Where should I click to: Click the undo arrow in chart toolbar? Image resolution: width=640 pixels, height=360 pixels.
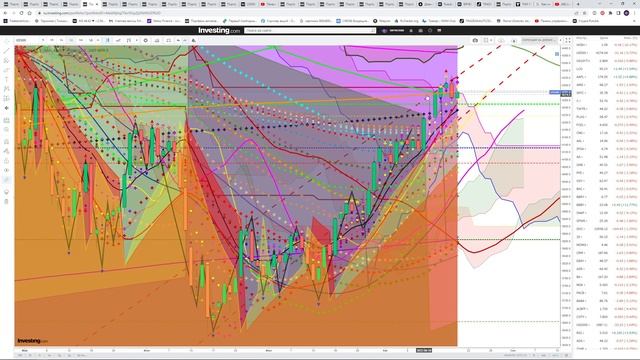point(178,40)
